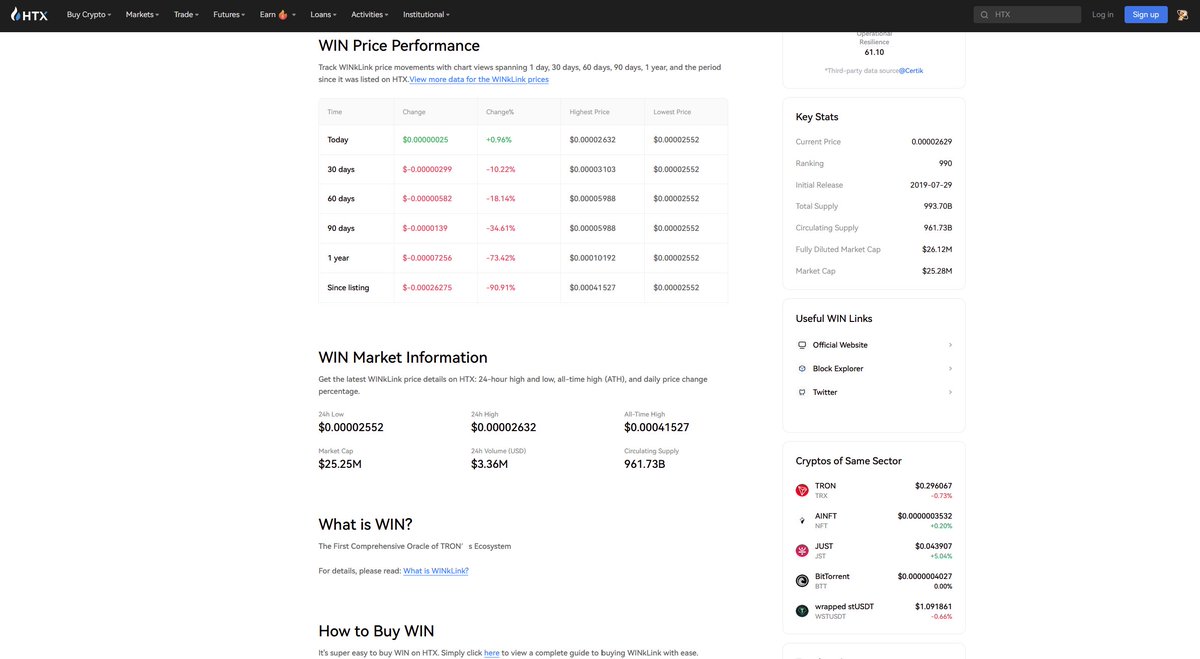Click the -73.42% change value
Screen dimensions: 1200x659
[501, 258]
